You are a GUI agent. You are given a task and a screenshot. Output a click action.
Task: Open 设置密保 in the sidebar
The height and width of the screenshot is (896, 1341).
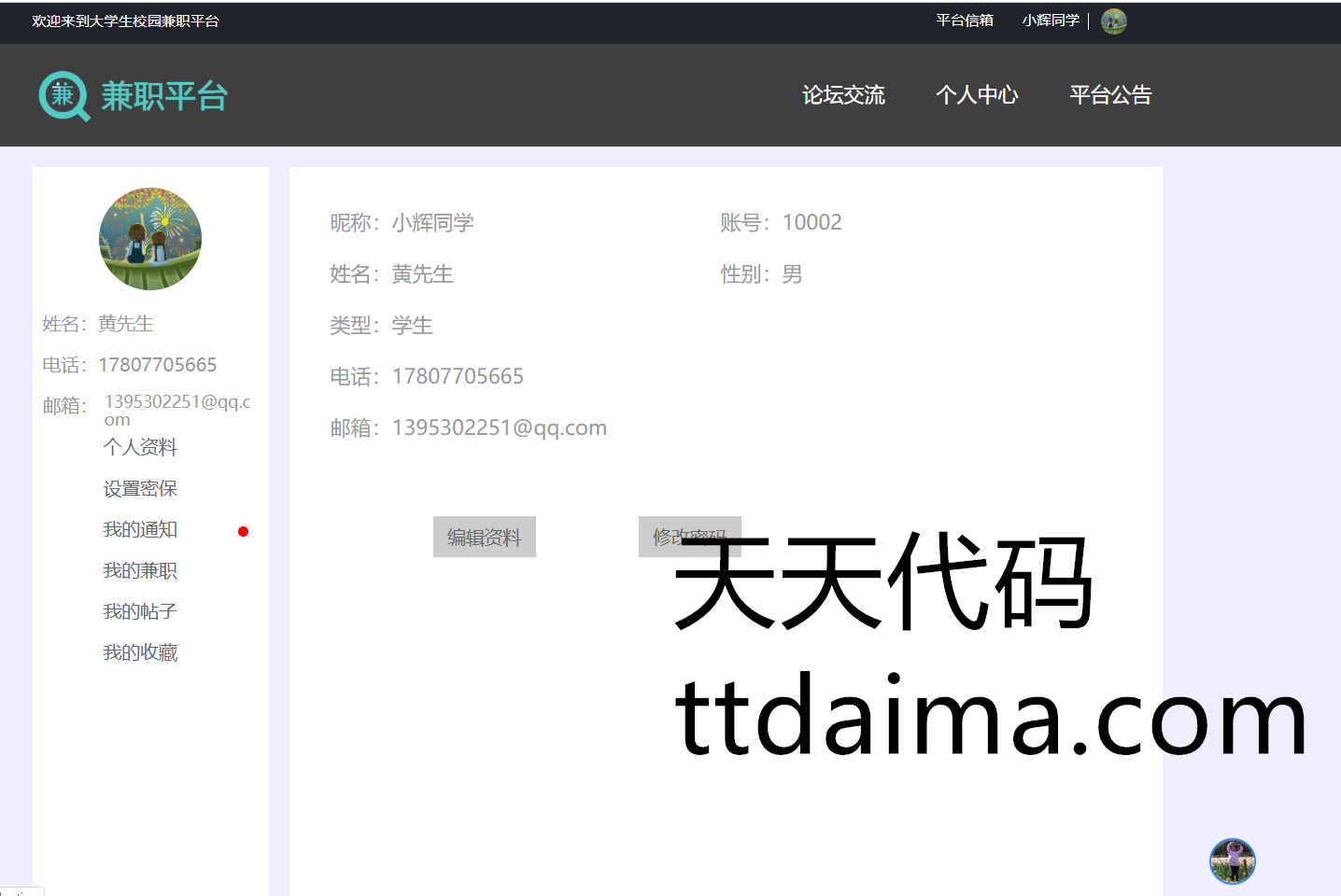coord(140,488)
